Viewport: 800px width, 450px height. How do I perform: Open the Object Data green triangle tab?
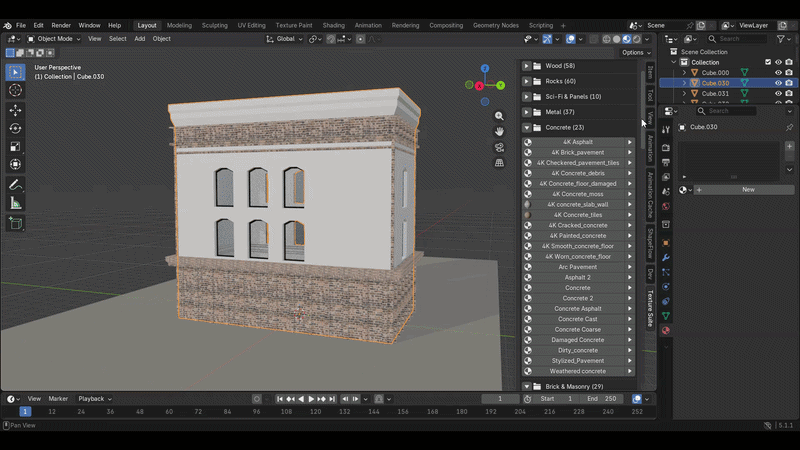(x=666, y=316)
